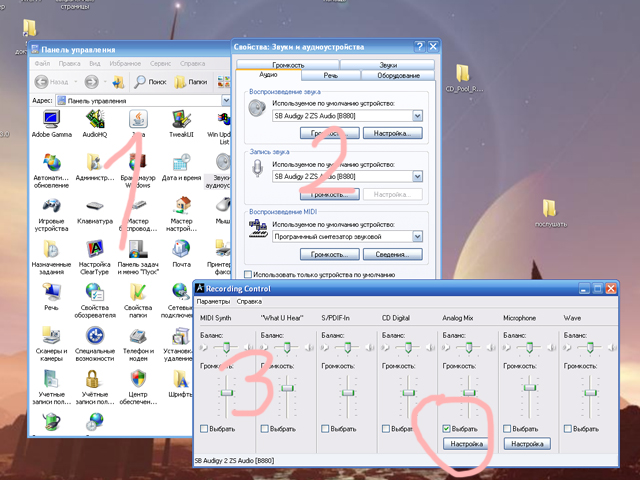Viewport: 640px width, 480px height.
Task: Open the Клавиатура (Keyboard) icon
Action: [94, 206]
